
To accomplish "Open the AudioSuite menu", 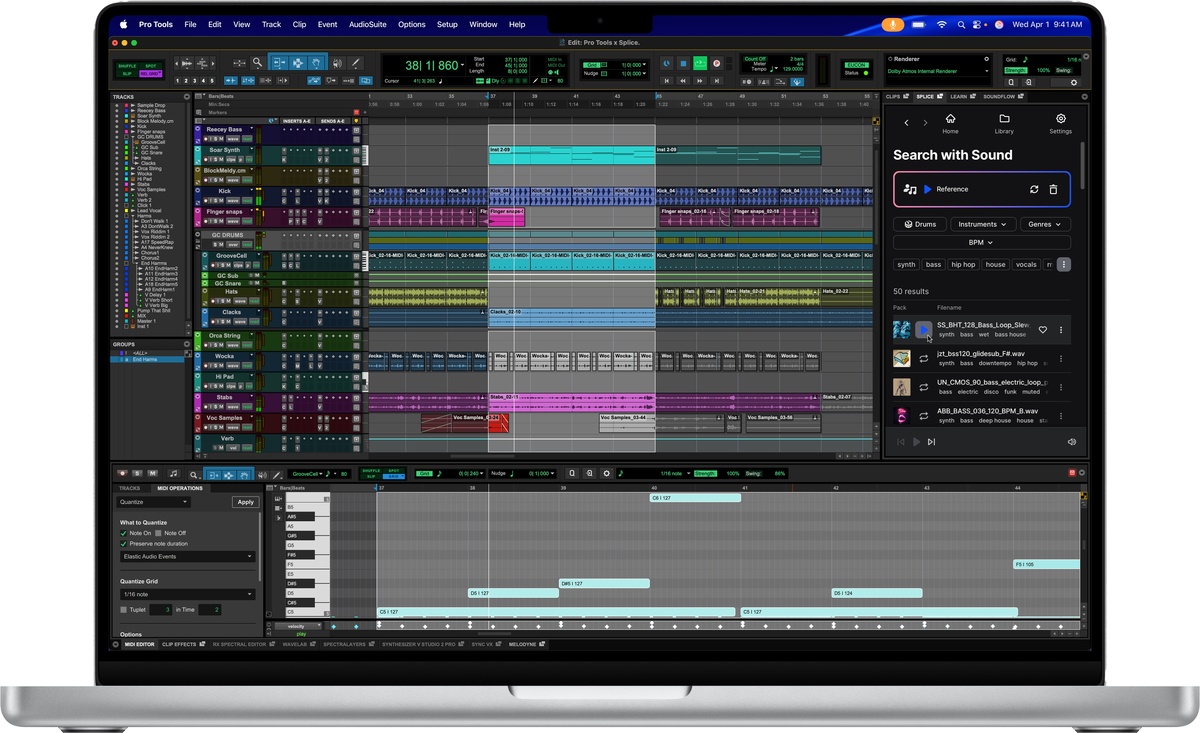I will tap(367, 24).
